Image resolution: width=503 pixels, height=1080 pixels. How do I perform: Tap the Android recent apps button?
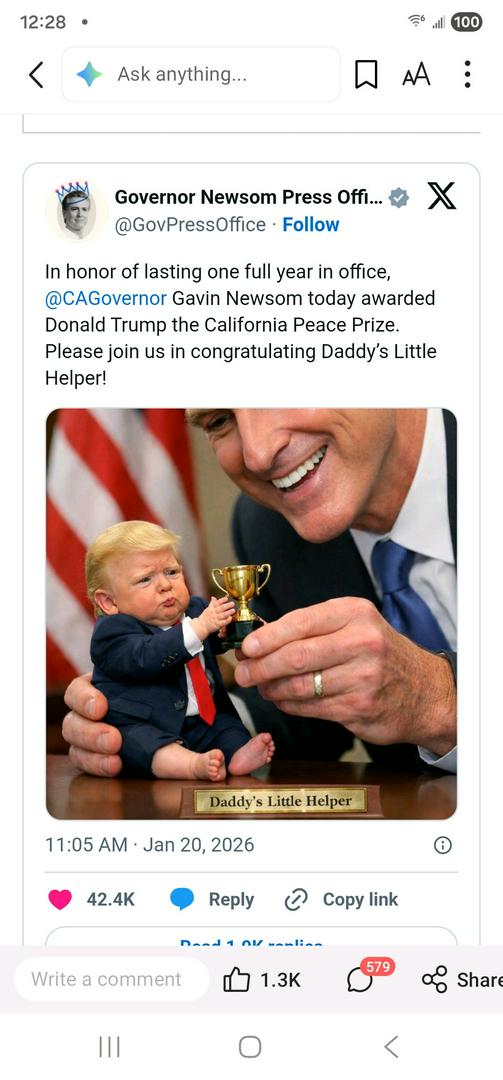coord(110,1047)
